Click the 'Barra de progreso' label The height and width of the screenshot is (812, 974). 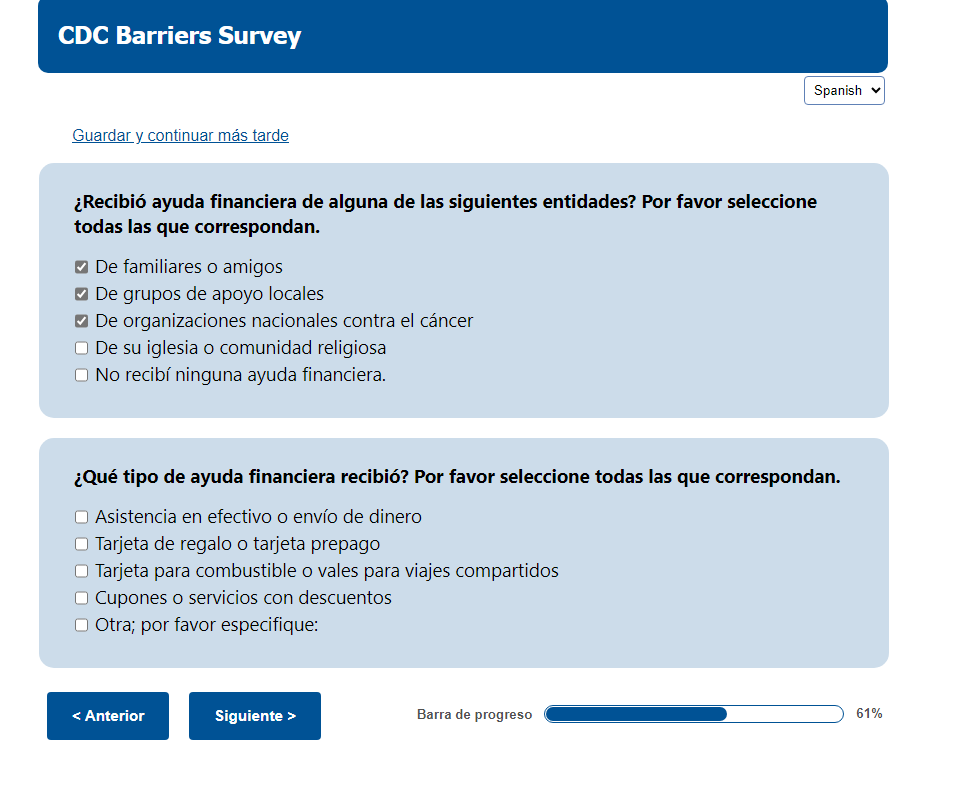475,714
